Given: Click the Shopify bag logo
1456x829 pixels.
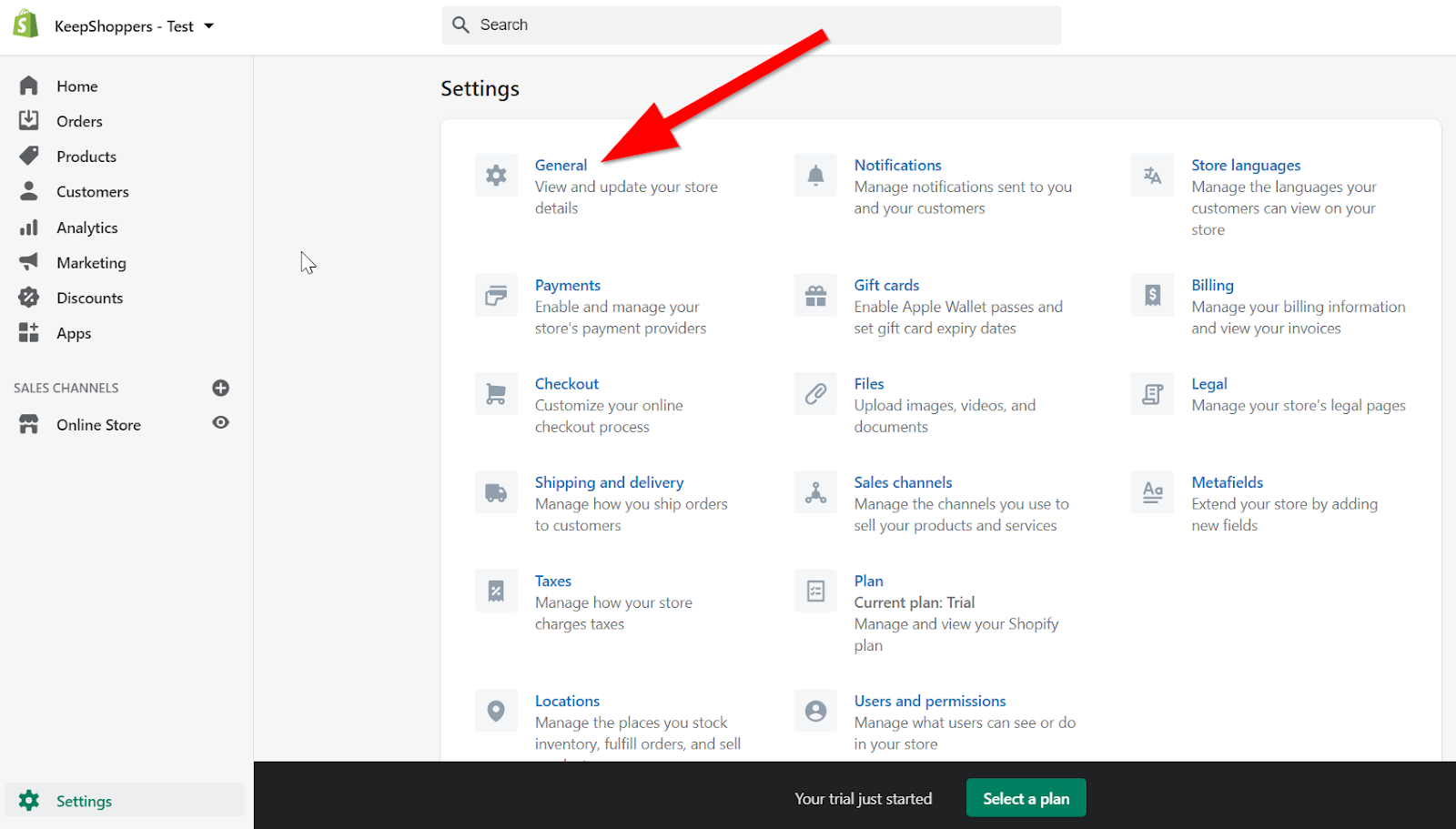Looking at the screenshot, I should pyautogui.click(x=25, y=25).
